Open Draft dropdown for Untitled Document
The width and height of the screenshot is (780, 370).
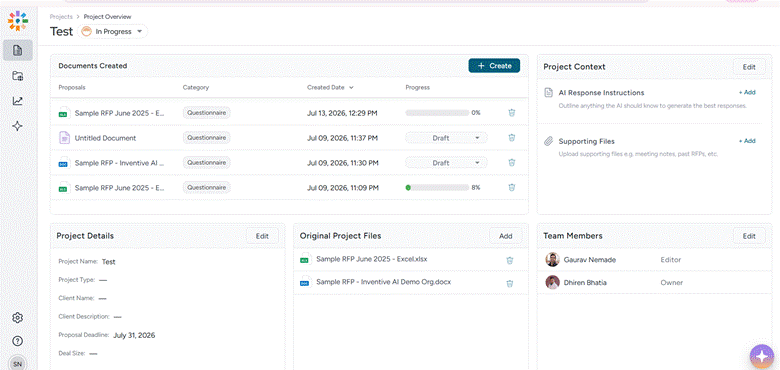point(446,138)
